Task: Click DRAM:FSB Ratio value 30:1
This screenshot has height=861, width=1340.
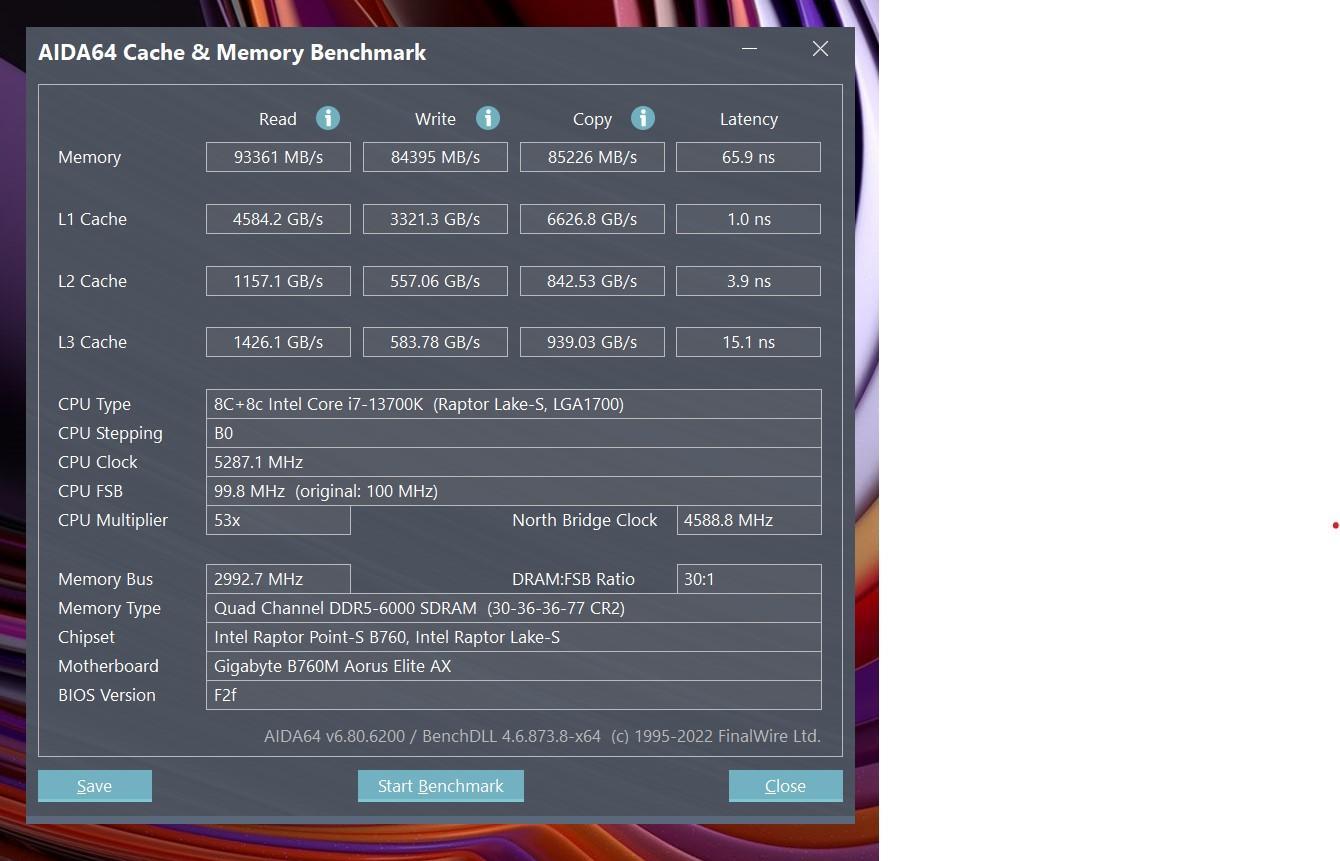Action: click(749, 579)
